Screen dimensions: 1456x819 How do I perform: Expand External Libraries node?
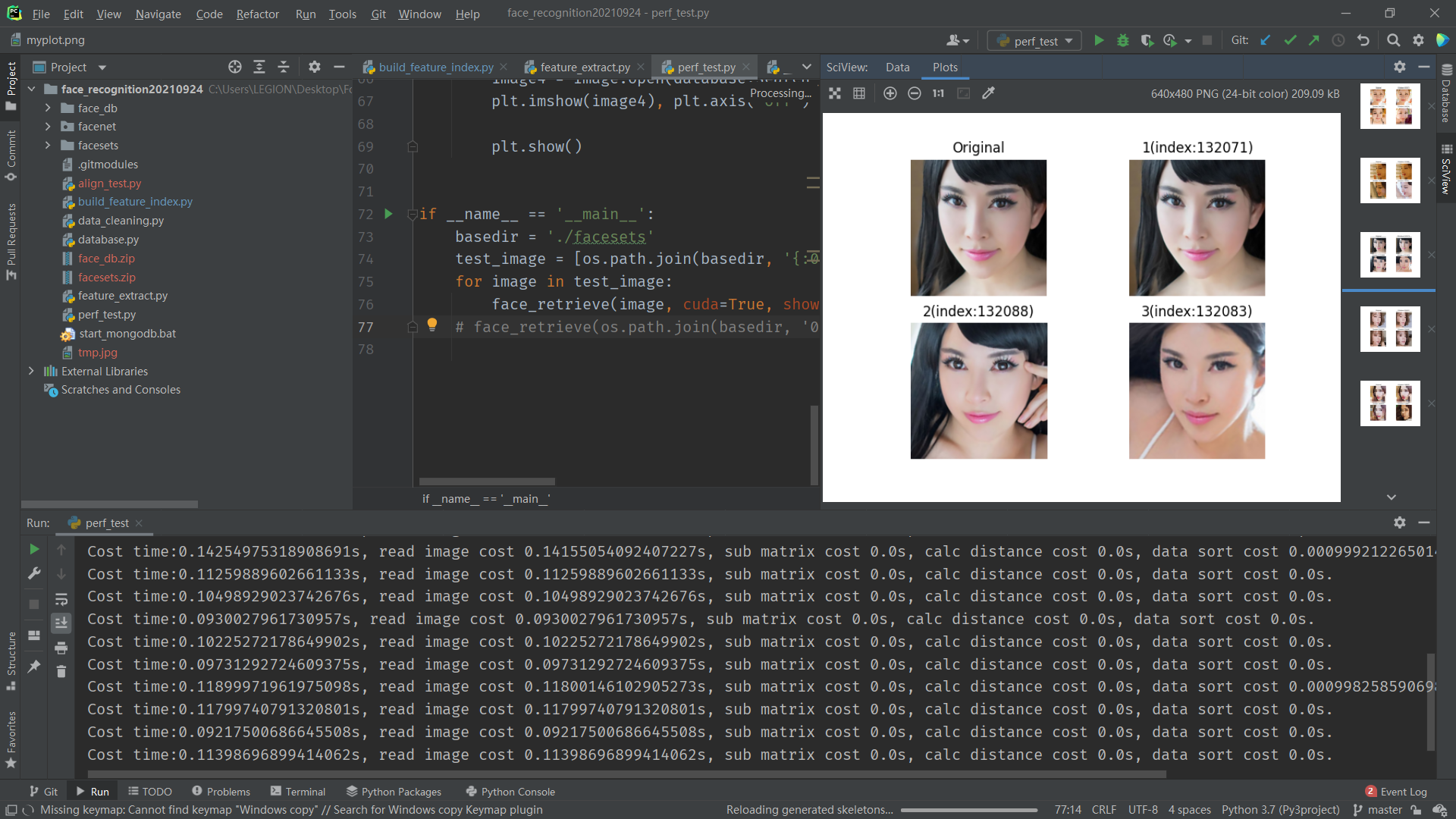(31, 371)
